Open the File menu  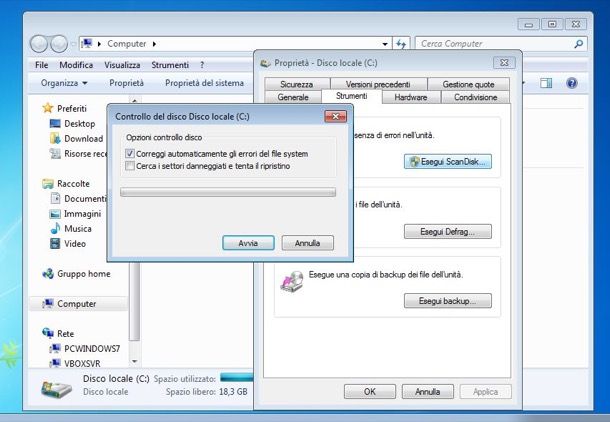42,65
